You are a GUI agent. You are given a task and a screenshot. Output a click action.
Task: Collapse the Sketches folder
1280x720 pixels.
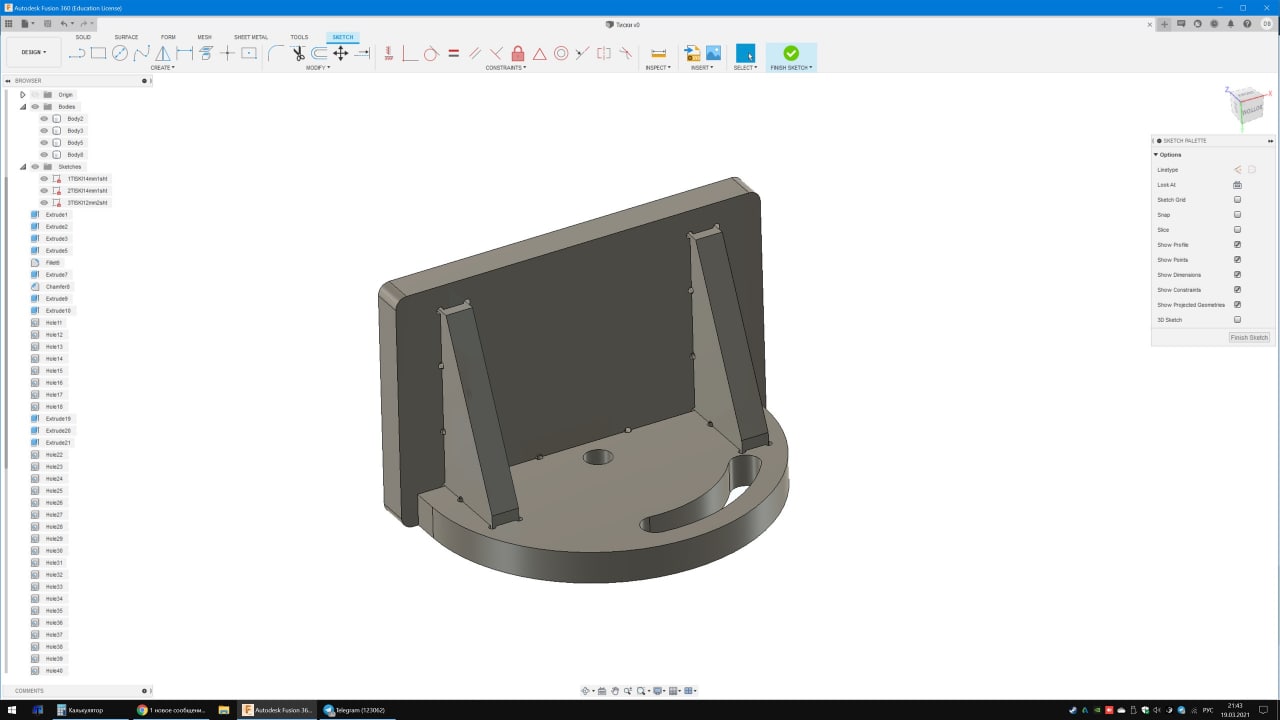tap(22, 167)
